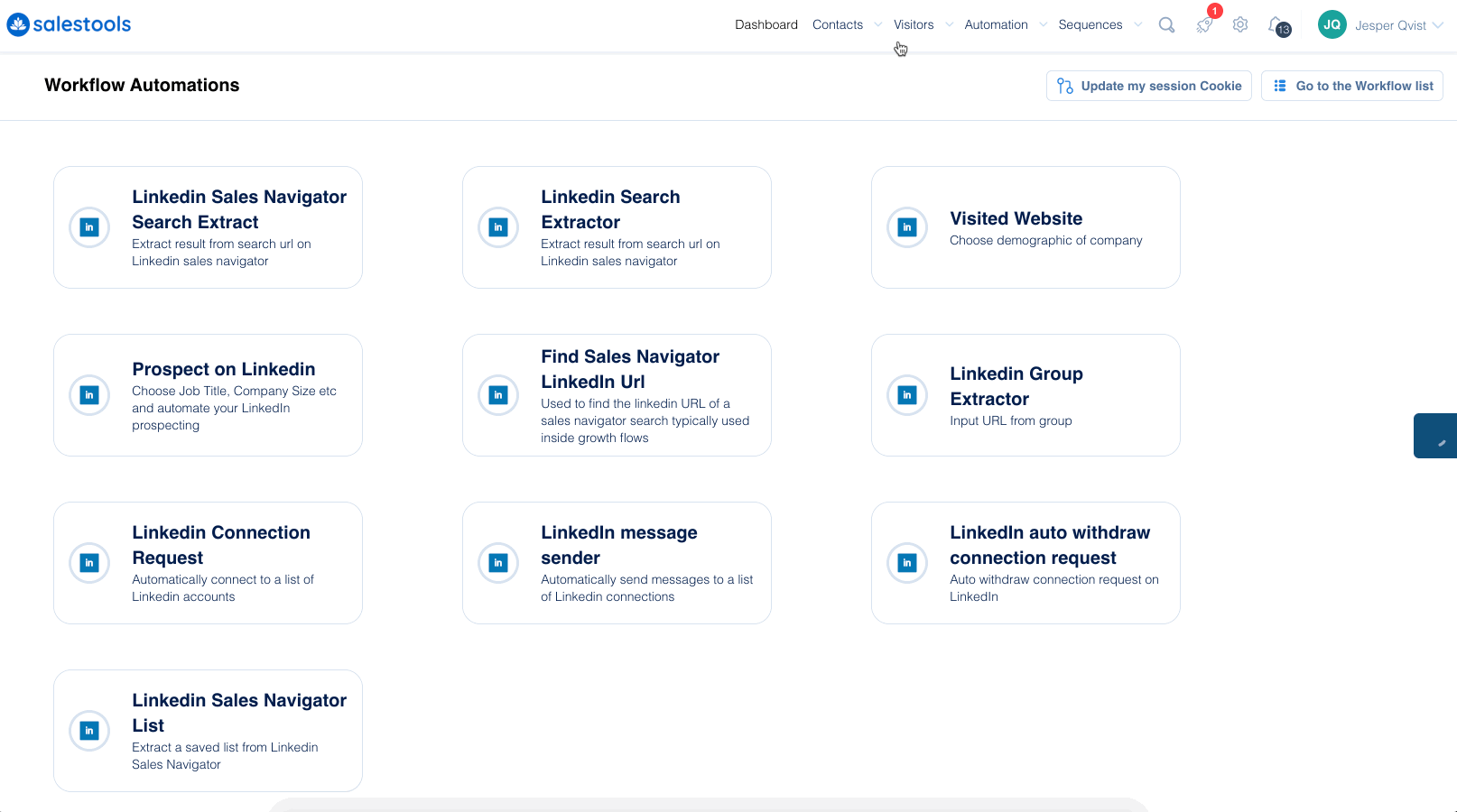The image size is (1457, 812).
Task: Open the settings gear icon
Action: 1240,25
